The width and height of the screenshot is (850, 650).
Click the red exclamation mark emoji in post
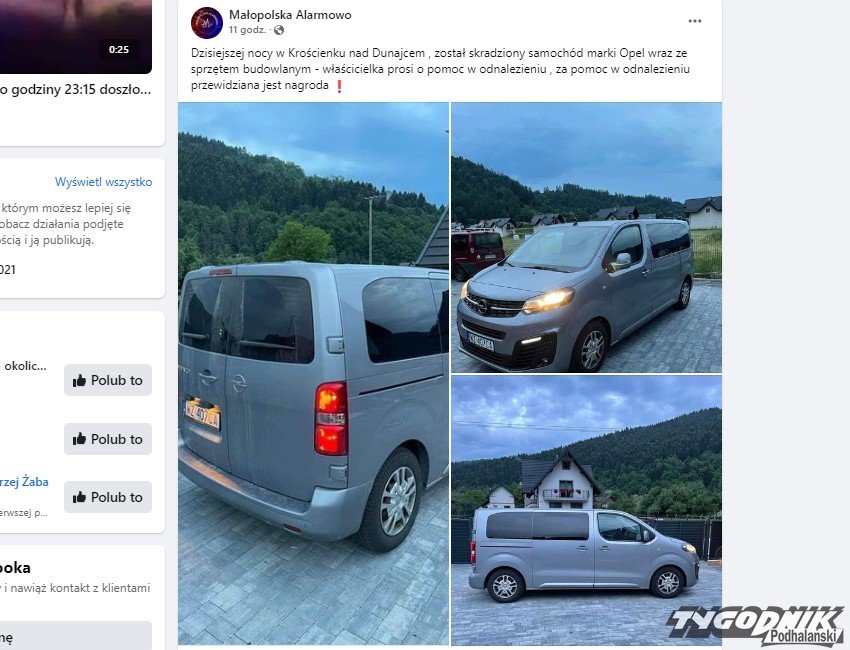339,86
